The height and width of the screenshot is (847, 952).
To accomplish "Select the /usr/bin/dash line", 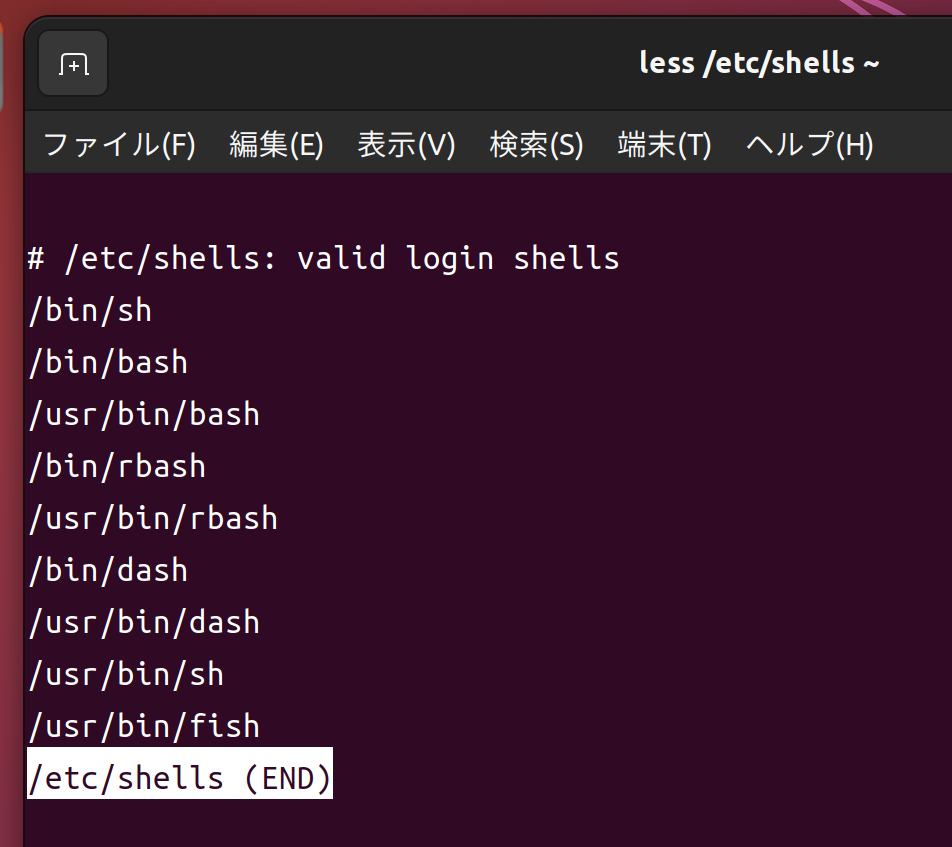I will coord(144,622).
